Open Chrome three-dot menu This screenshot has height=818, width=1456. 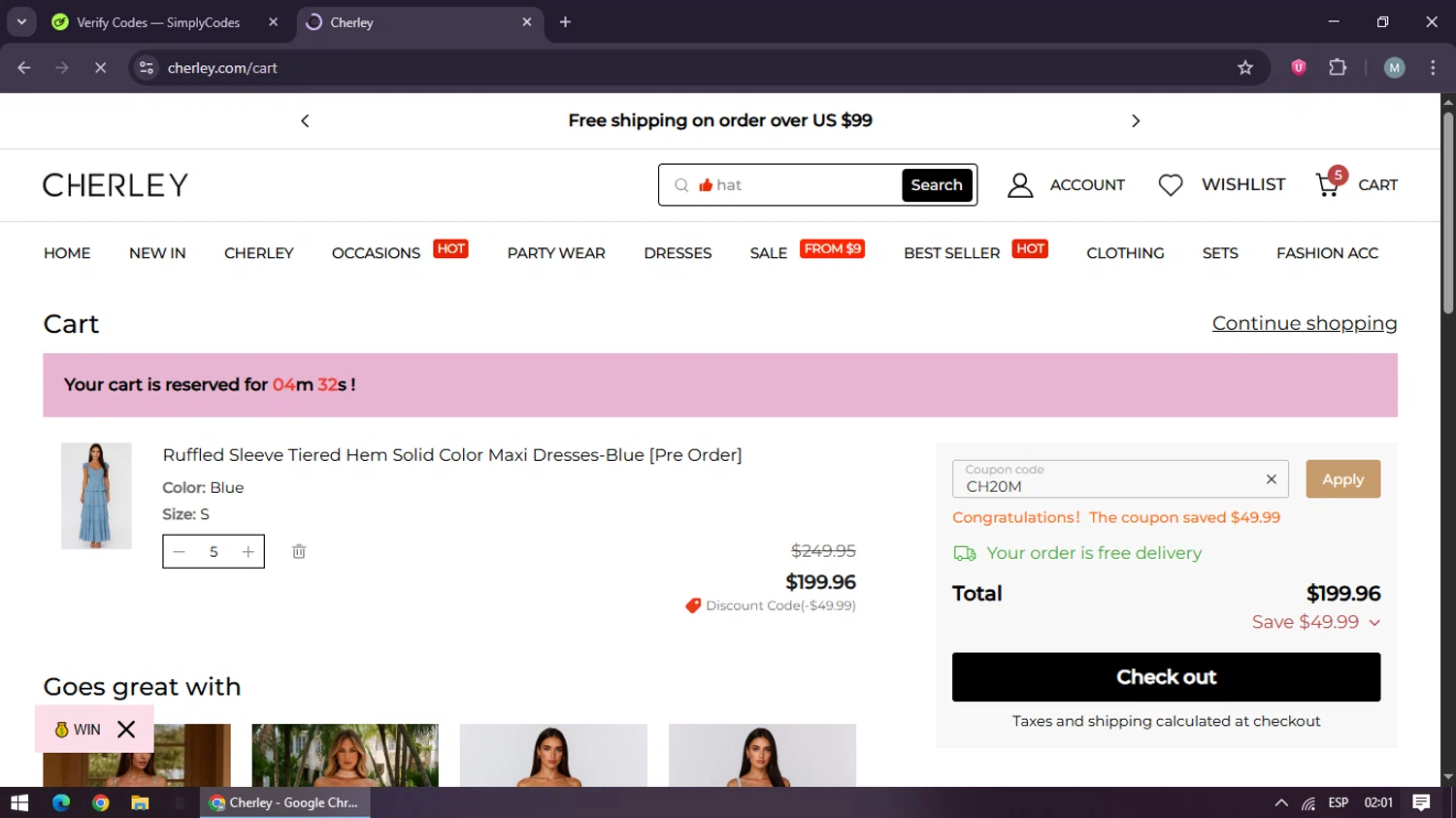pyautogui.click(x=1433, y=68)
